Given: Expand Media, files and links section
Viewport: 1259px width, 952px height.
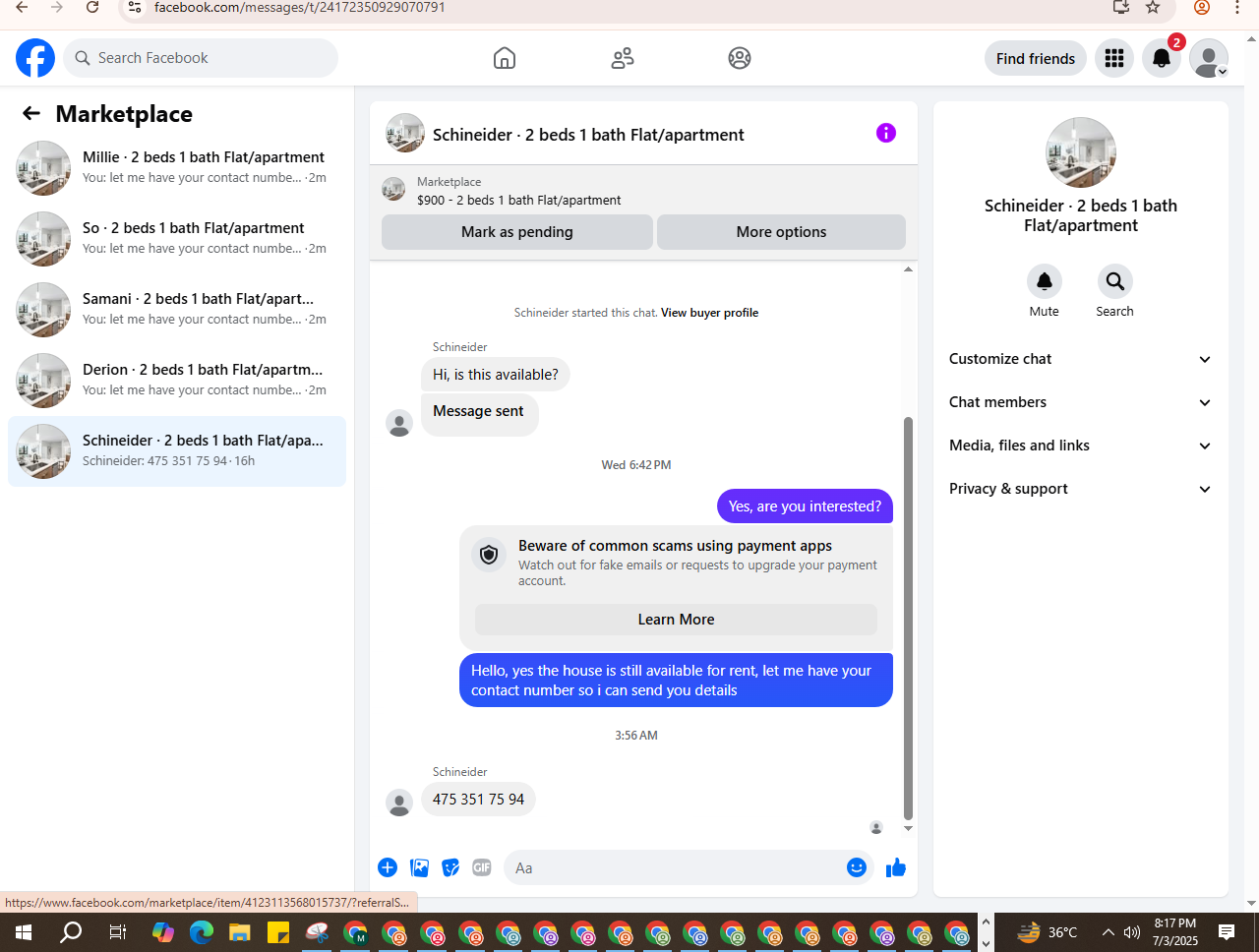Looking at the screenshot, I should [1081, 446].
